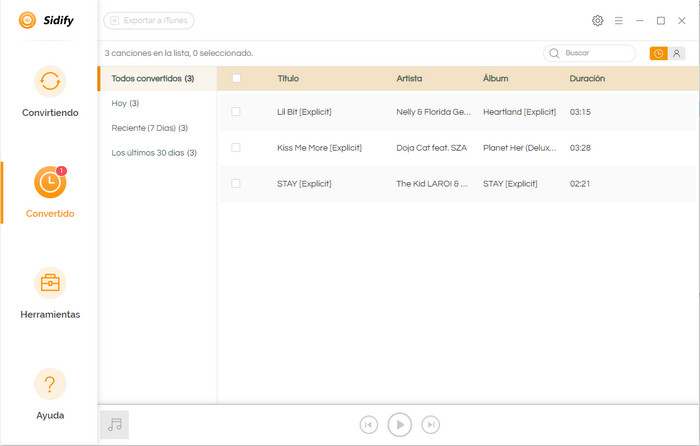Click the red notification badge on Convertido
The height and width of the screenshot is (446, 700).
point(61,171)
